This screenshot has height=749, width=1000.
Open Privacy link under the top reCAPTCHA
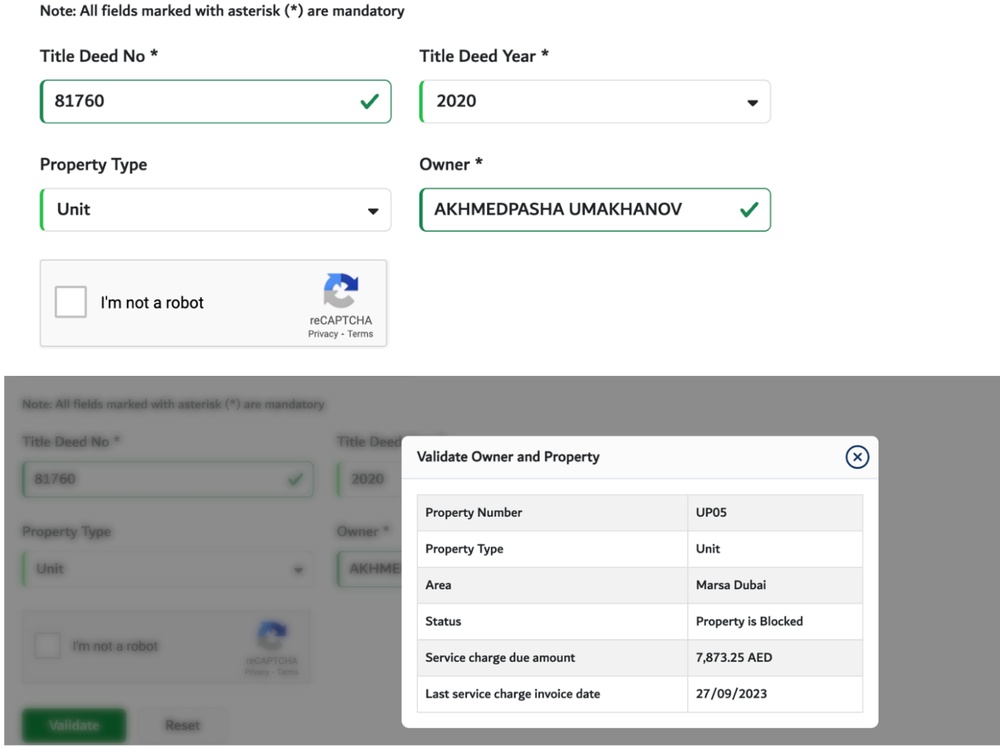pyautogui.click(x=323, y=334)
